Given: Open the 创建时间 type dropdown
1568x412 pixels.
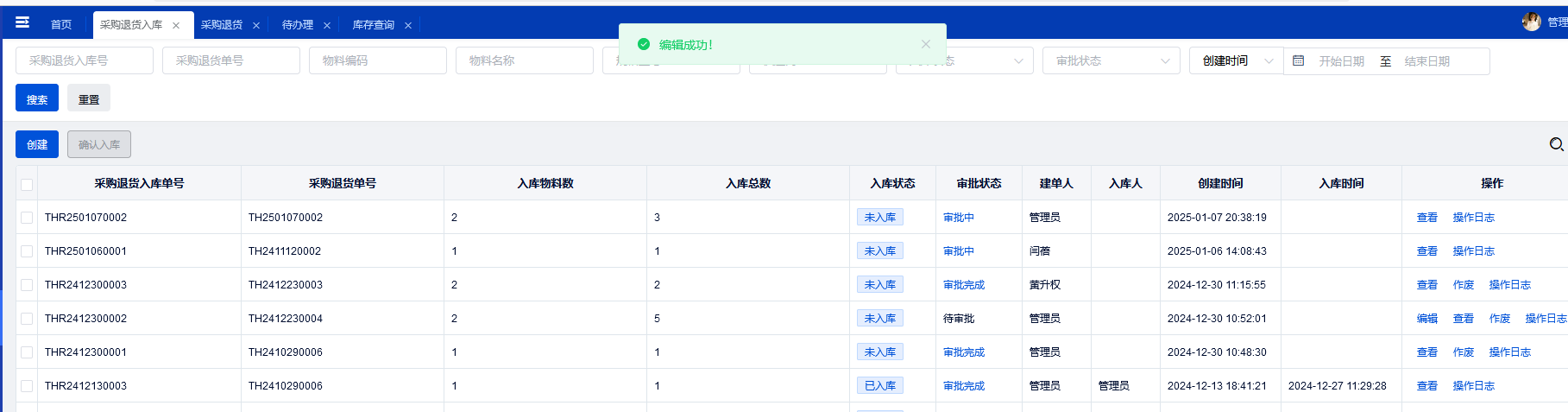Looking at the screenshot, I should tap(1237, 60).
